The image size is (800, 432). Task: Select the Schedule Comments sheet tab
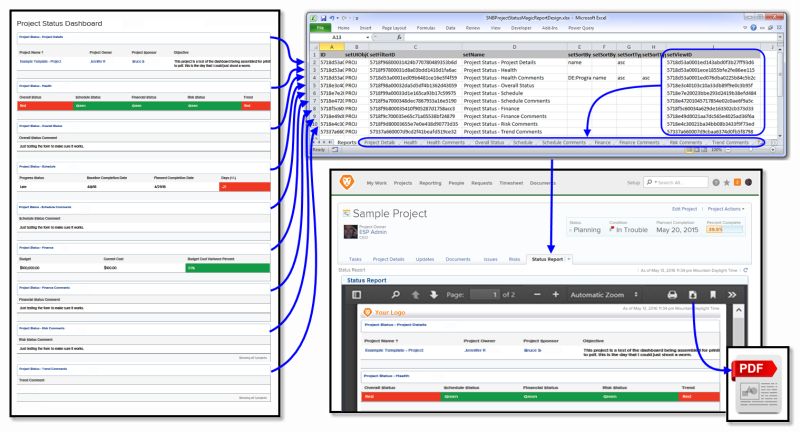click(x=564, y=142)
